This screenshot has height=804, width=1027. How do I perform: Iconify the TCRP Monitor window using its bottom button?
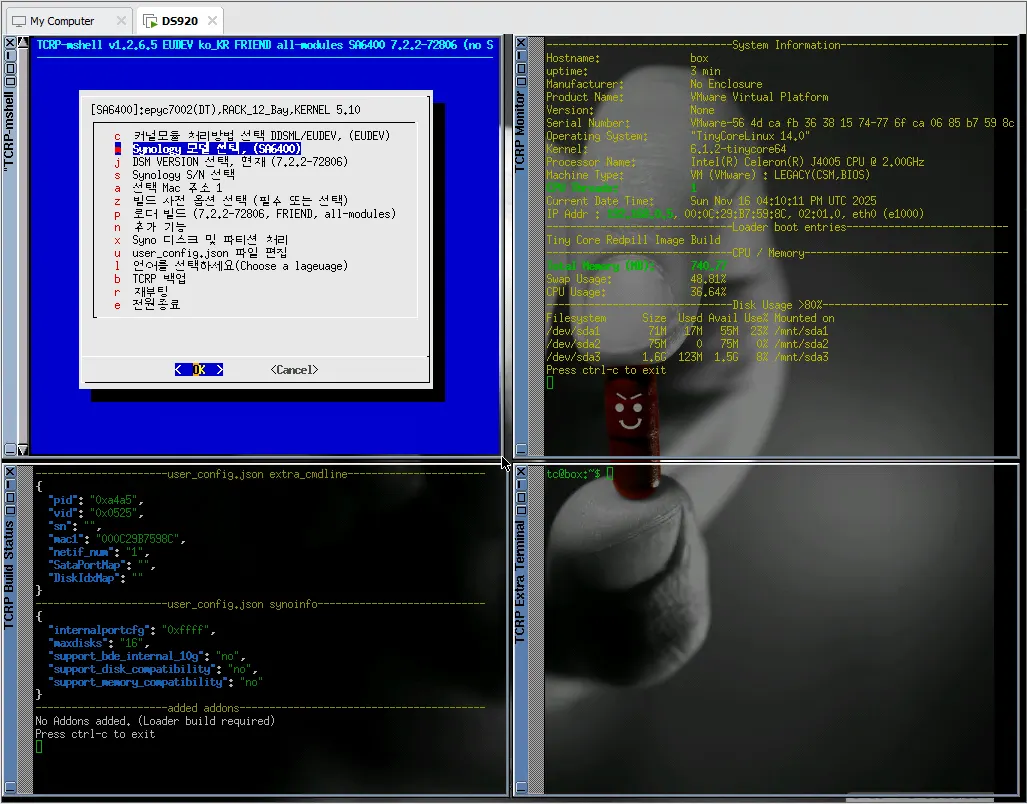click(x=521, y=449)
